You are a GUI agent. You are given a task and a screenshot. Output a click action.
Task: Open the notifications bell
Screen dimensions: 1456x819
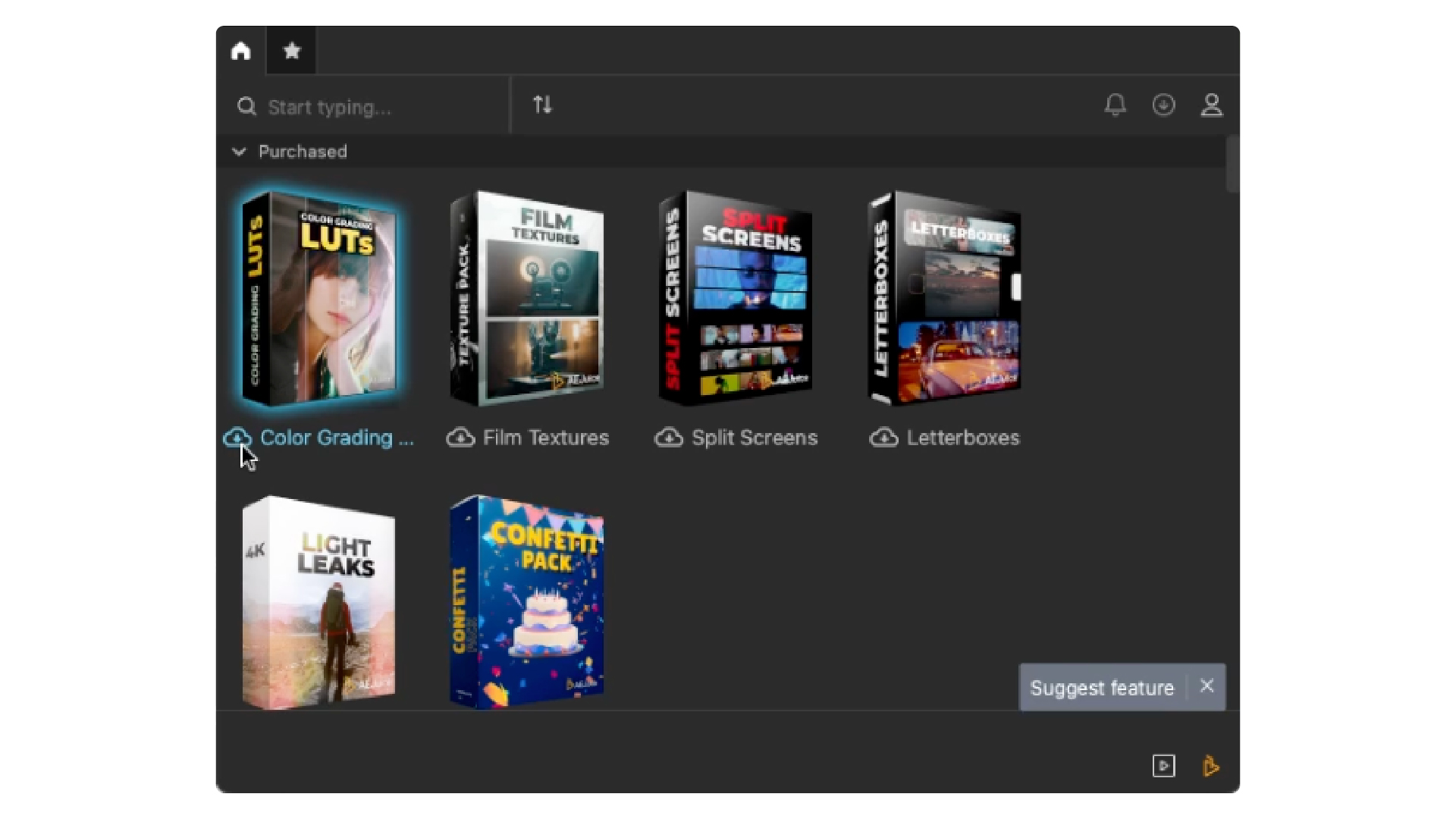(x=1115, y=105)
